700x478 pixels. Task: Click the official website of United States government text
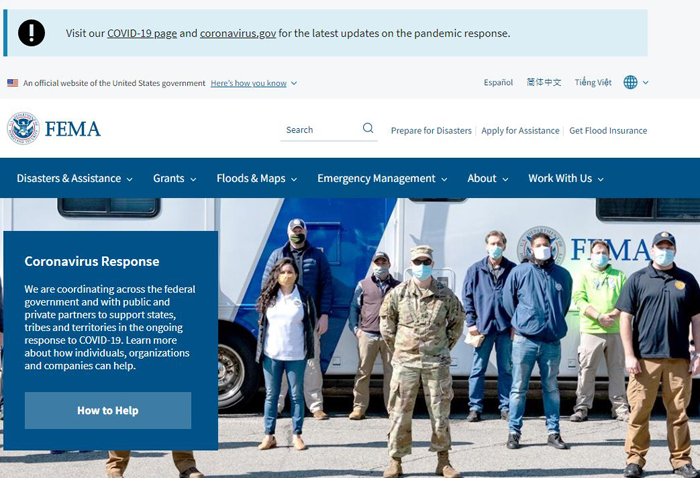coord(114,83)
